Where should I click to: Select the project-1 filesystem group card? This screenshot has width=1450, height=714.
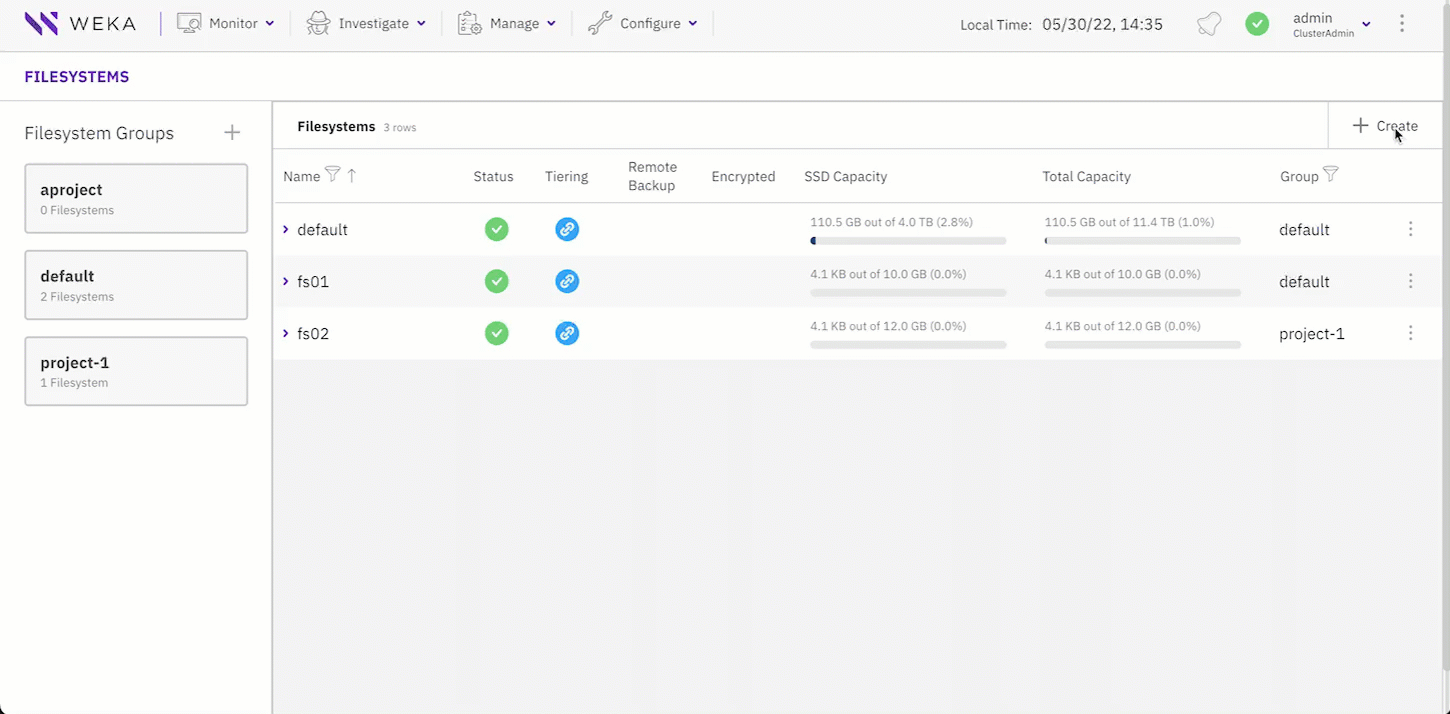click(x=136, y=371)
